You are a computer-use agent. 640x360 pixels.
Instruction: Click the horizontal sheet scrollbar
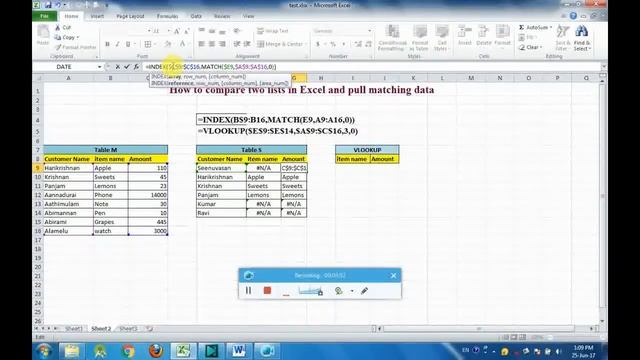click(479, 328)
